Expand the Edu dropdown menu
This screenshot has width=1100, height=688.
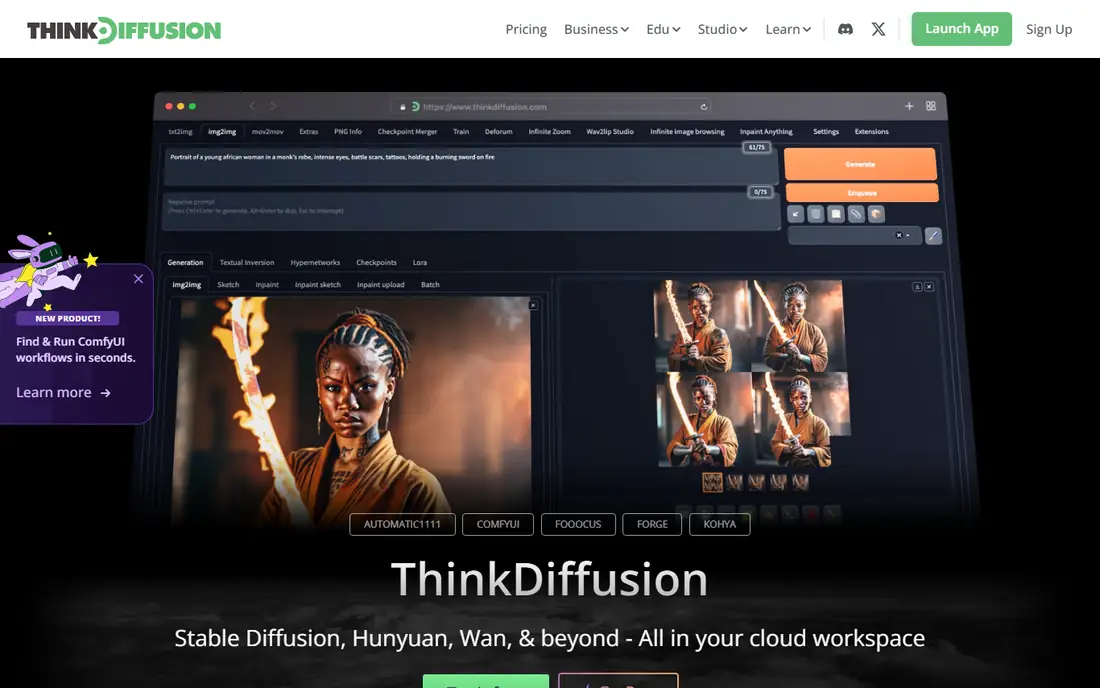(663, 29)
